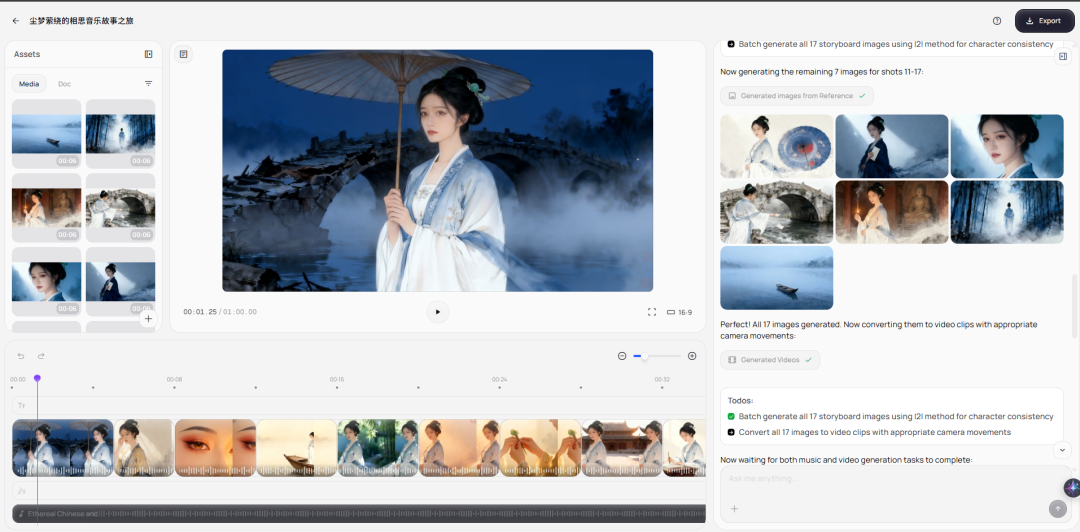Open the 16:9 aspect ratio selector
This screenshot has width=1080, height=532.
pos(679,312)
